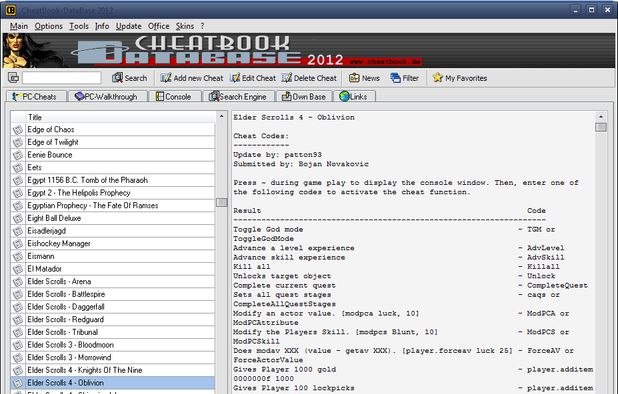
Task: Click the Delete Cheat button
Action: pos(309,78)
